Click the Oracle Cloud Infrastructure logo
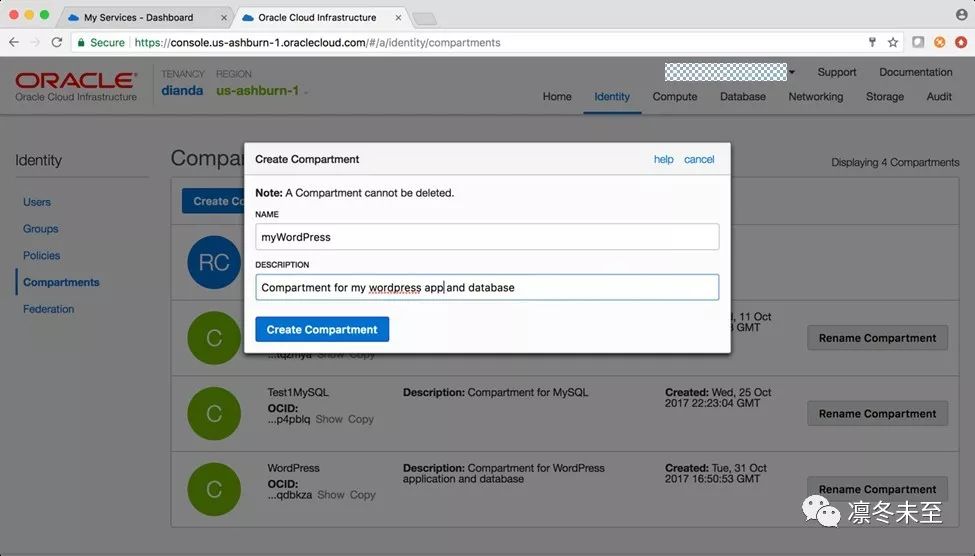The image size is (975, 556). [76, 86]
